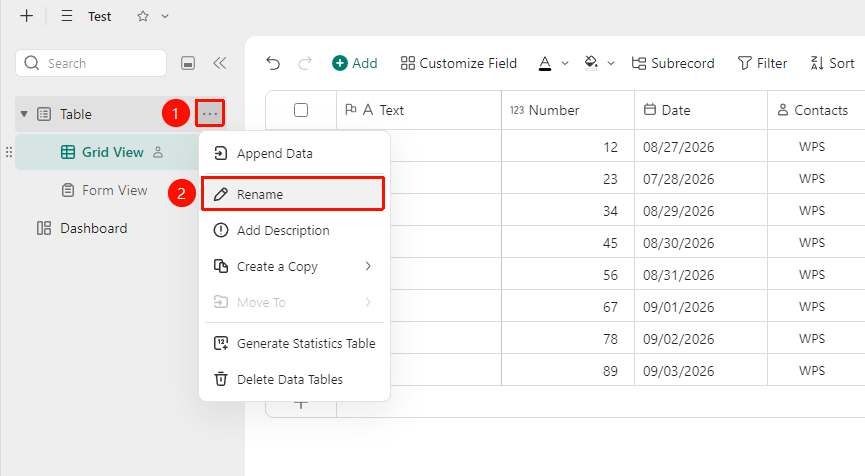Click the Dashboard layout icon
The height and width of the screenshot is (476, 865).
(x=44, y=228)
